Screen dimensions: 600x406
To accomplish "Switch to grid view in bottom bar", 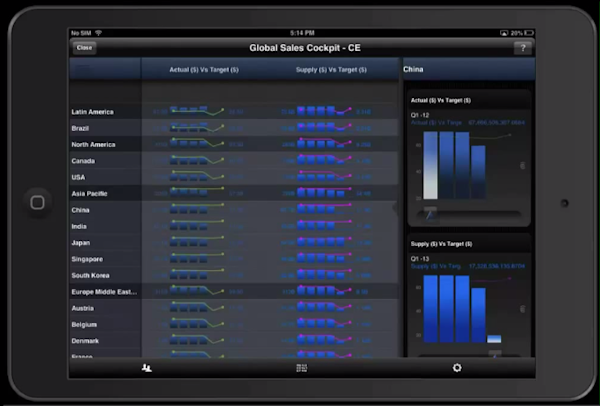I will (301, 368).
